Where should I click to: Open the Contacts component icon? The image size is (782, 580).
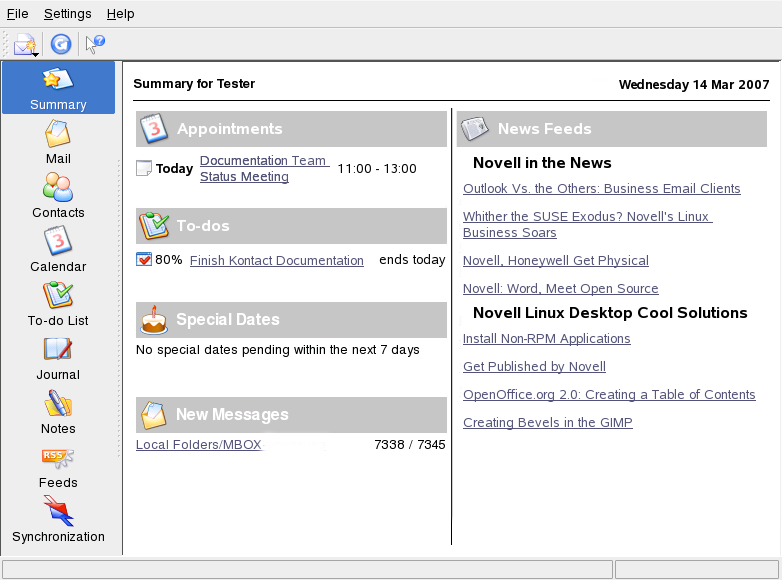58,188
